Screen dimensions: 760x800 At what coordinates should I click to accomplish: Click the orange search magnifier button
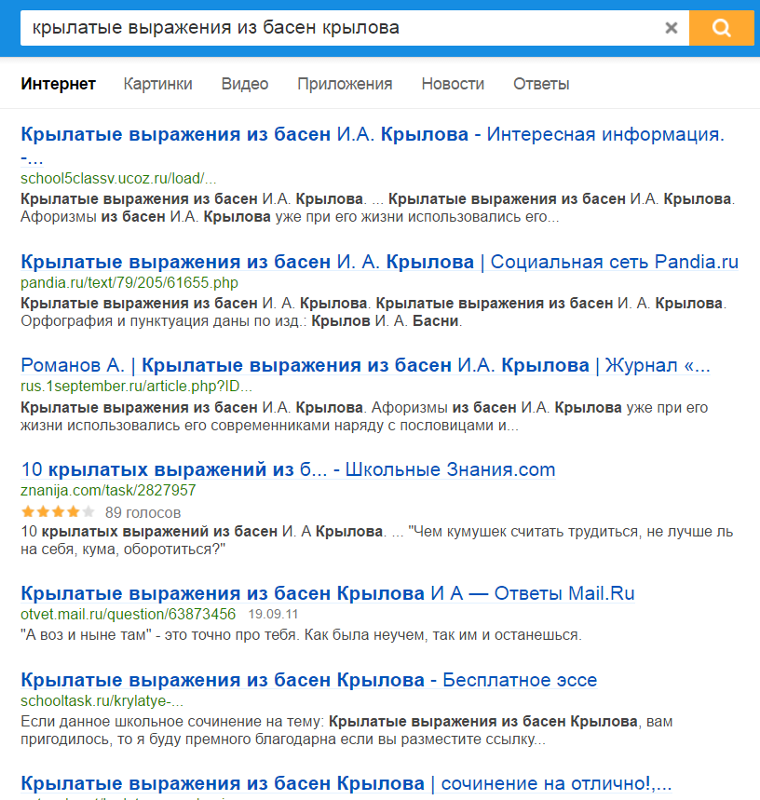(x=720, y=27)
